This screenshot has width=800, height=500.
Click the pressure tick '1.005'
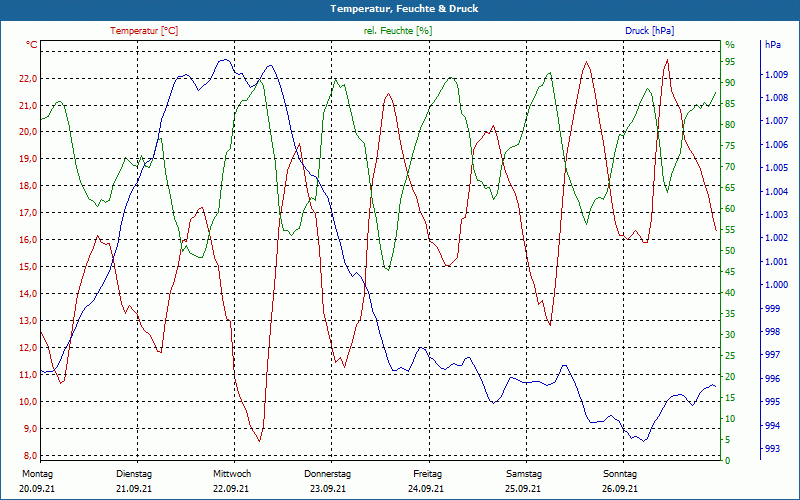coord(777,168)
